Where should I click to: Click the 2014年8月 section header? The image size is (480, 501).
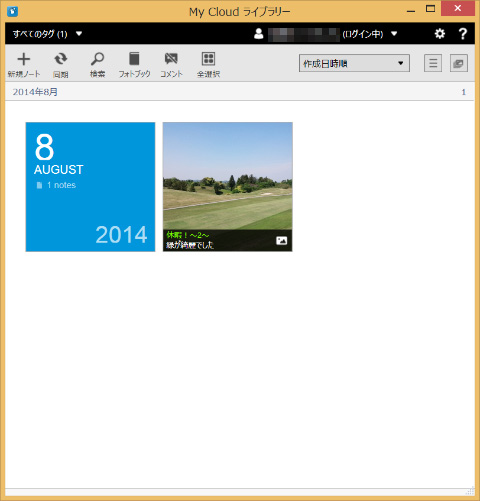35,92
